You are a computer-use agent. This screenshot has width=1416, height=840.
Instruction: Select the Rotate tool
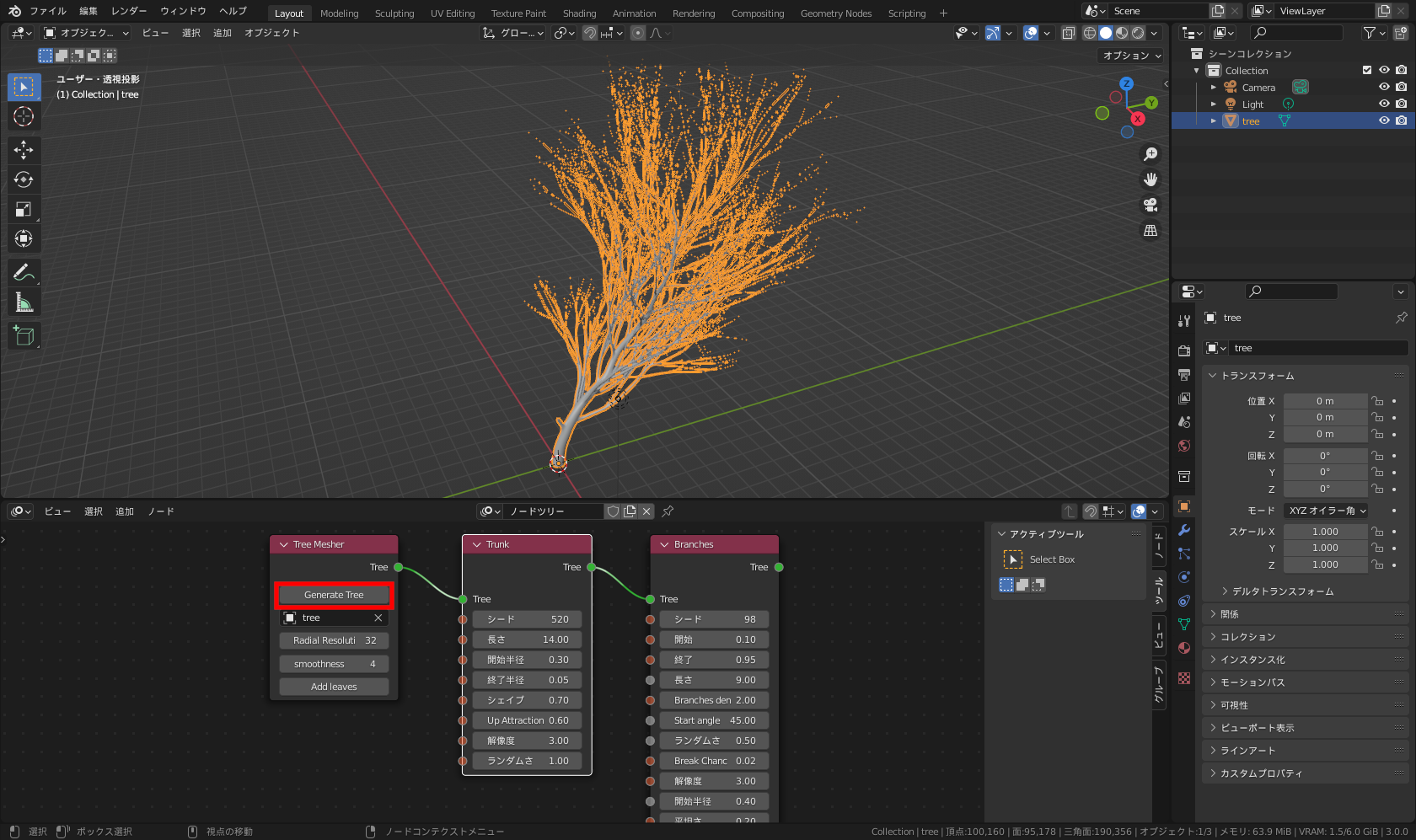(x=24, y=179)
